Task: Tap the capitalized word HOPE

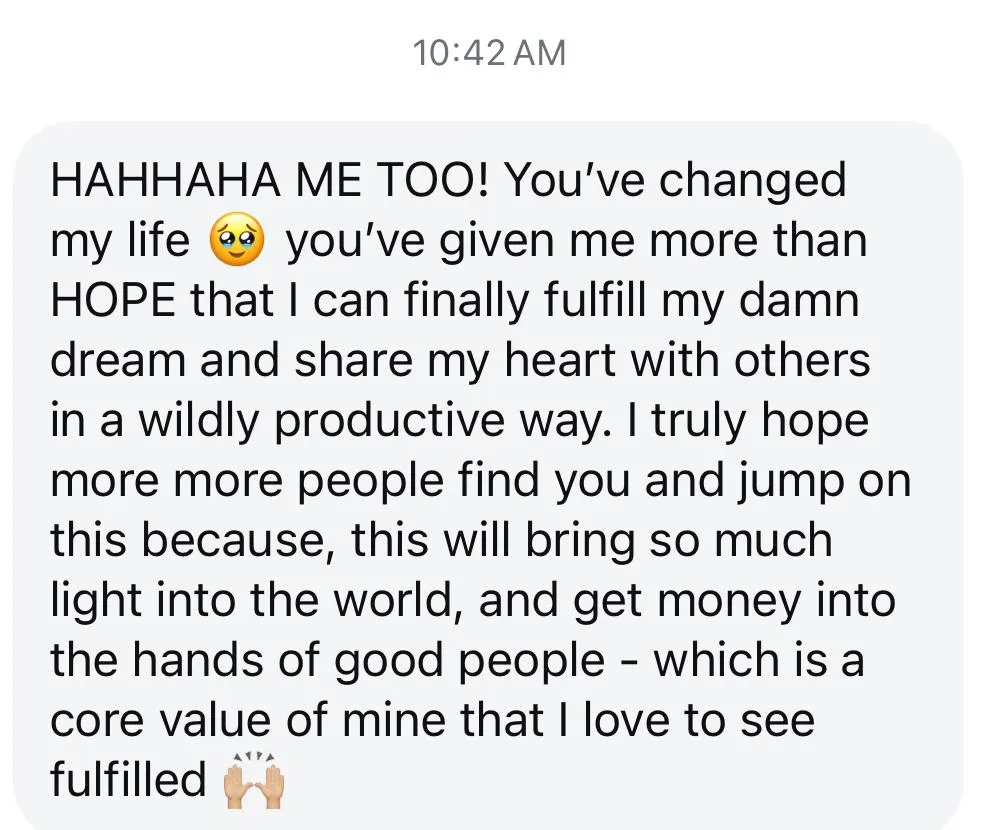Action: [113, 300]
